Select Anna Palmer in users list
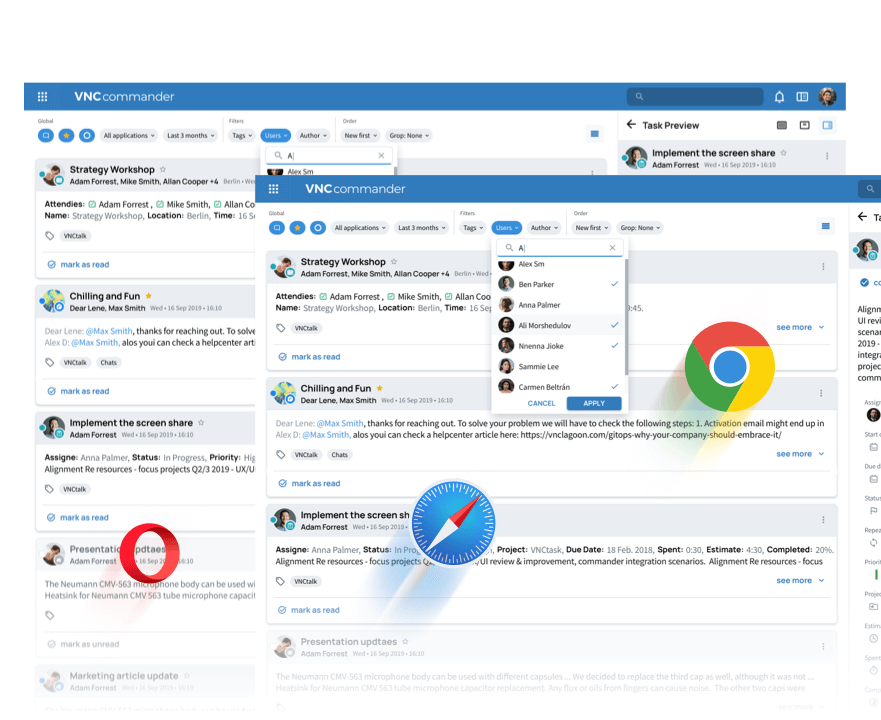881x720 pixels. tap(560, 305)
